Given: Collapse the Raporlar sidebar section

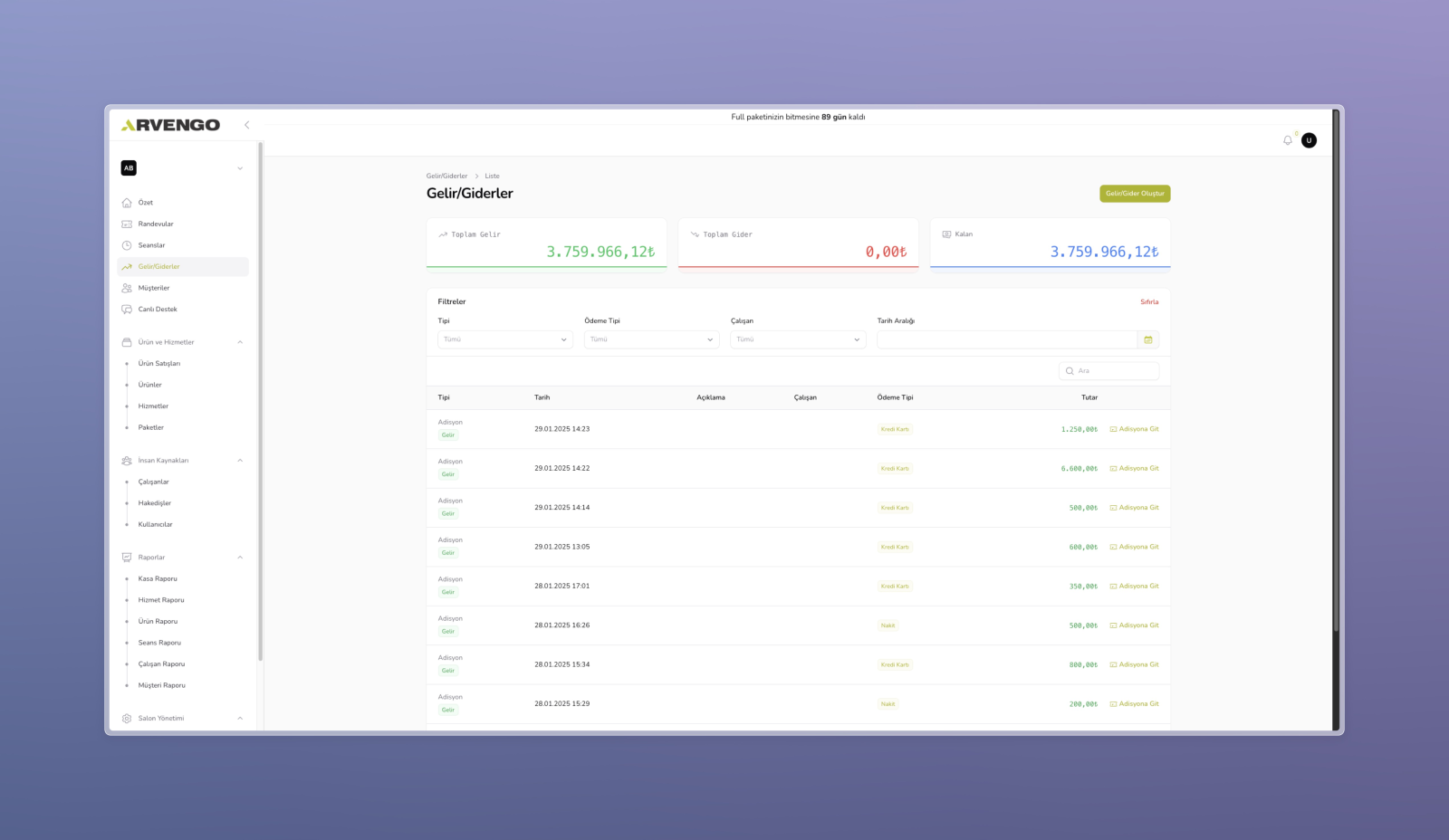Looking at the screenshot, I should 240,558.
